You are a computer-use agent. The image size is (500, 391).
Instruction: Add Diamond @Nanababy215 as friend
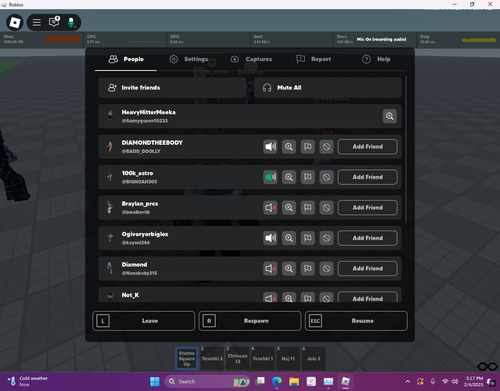[x=368, y=268]
